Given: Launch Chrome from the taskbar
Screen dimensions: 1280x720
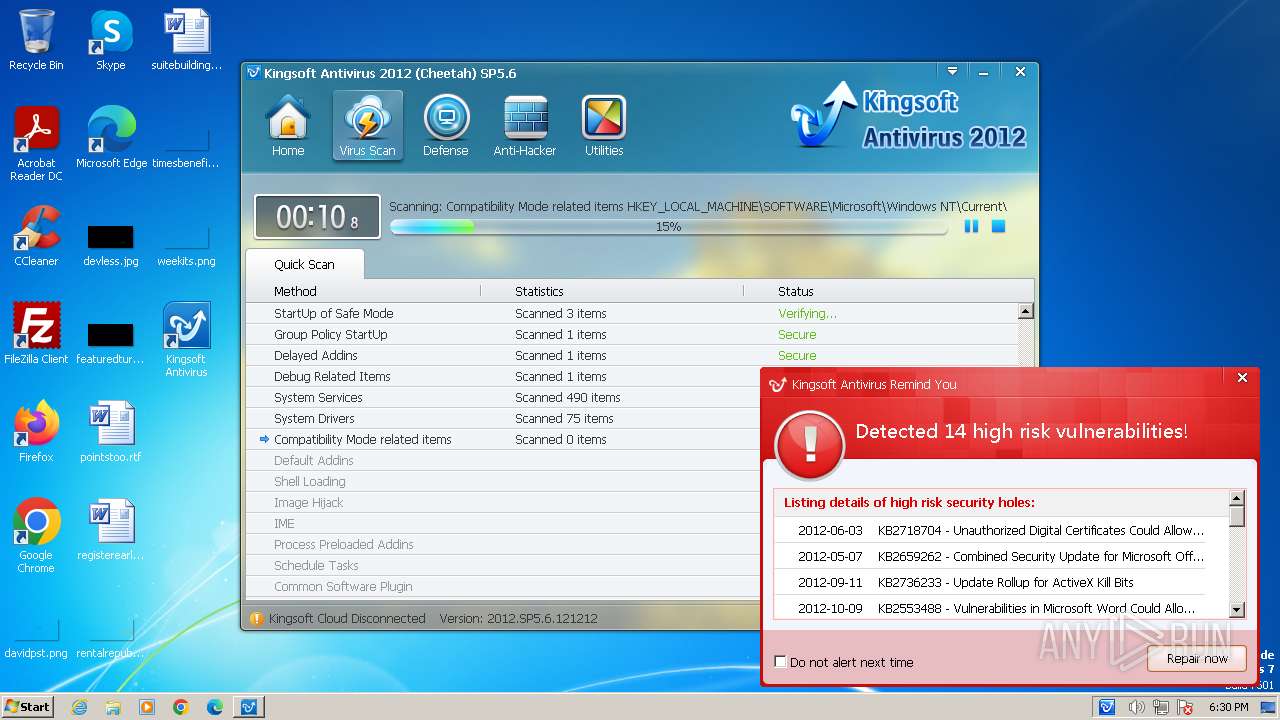Looking at the screenshot, I should click(x=181, y=707).
